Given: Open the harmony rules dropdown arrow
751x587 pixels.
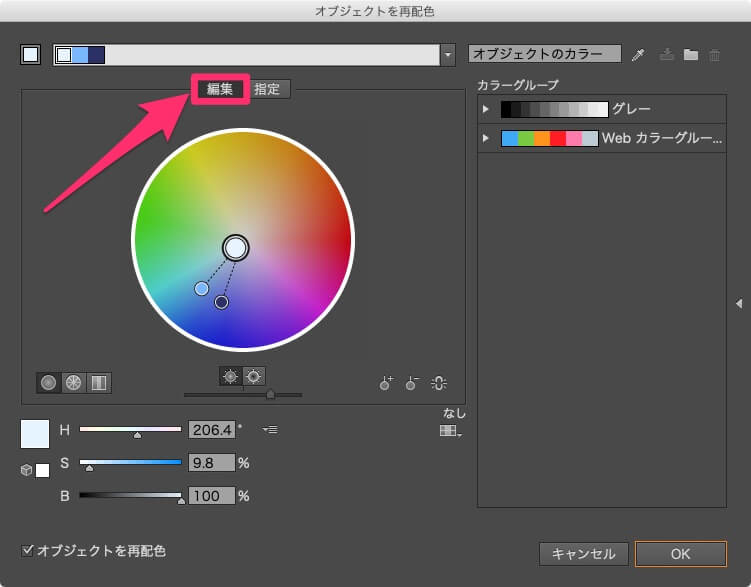Looking at the screenshot, I should [x=447, y=55].
